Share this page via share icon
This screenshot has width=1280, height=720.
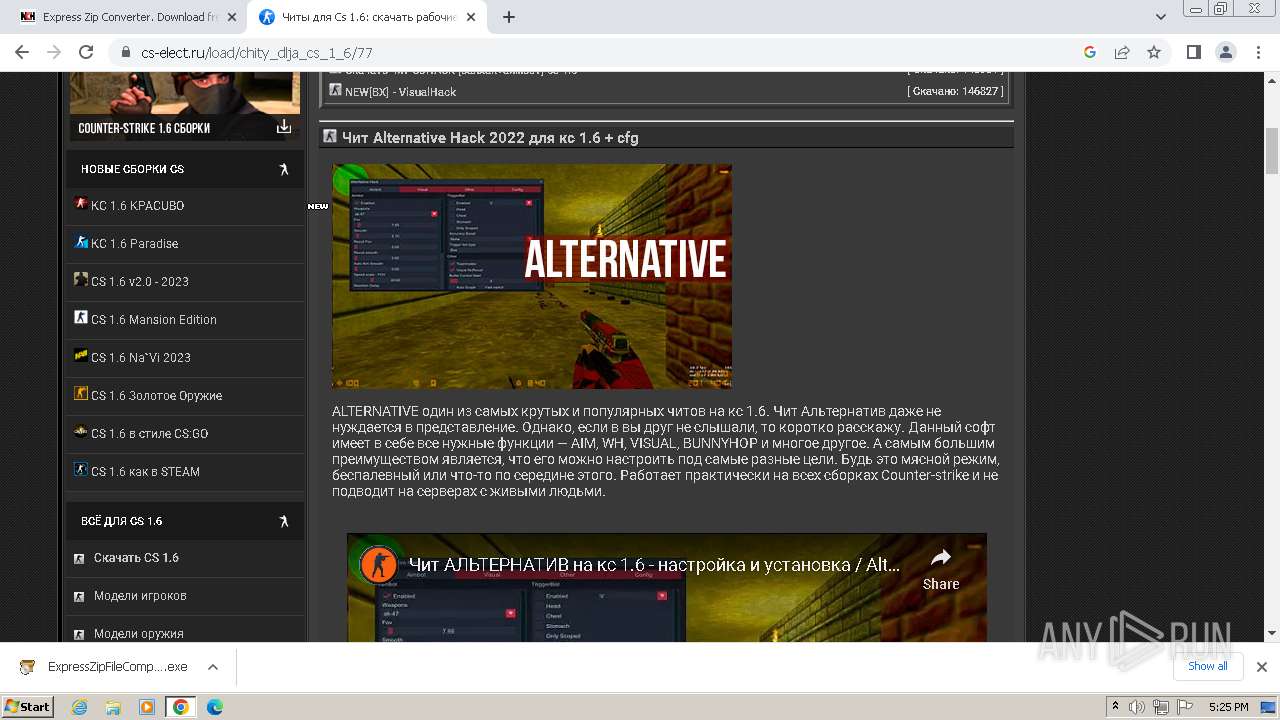(1122, 52)
